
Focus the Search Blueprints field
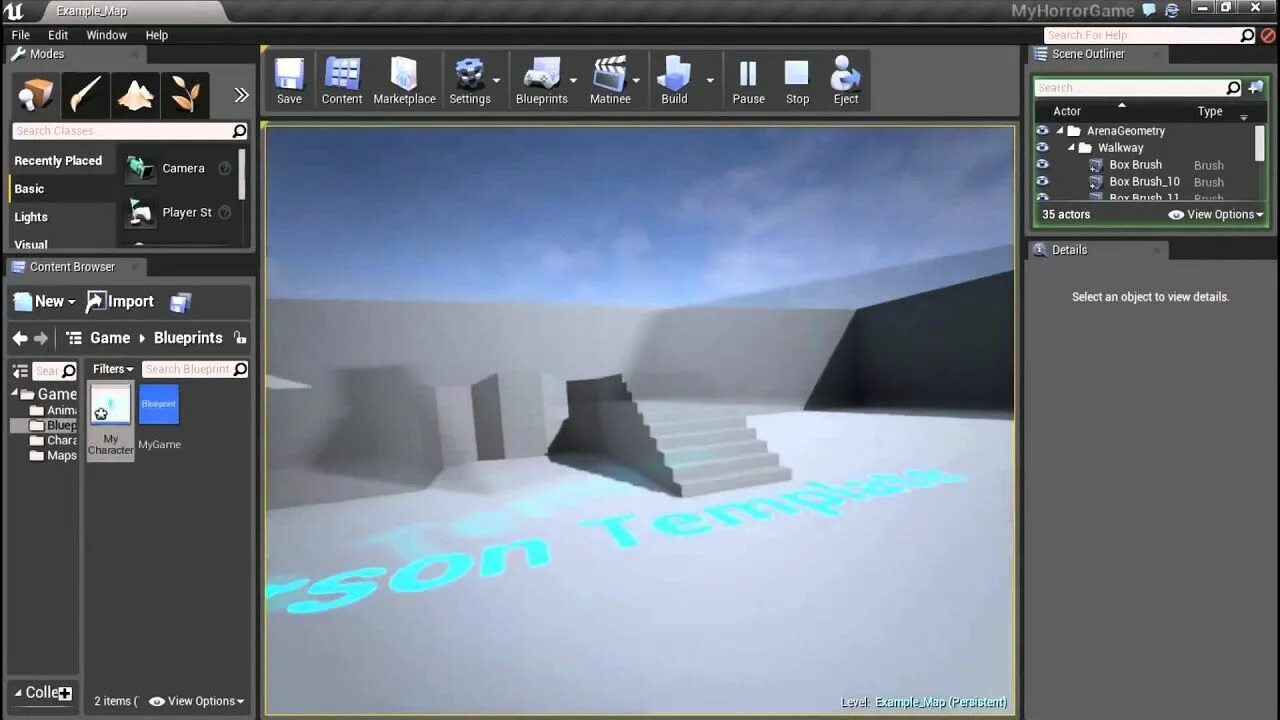pyautogui.click(x=194, y=369)
